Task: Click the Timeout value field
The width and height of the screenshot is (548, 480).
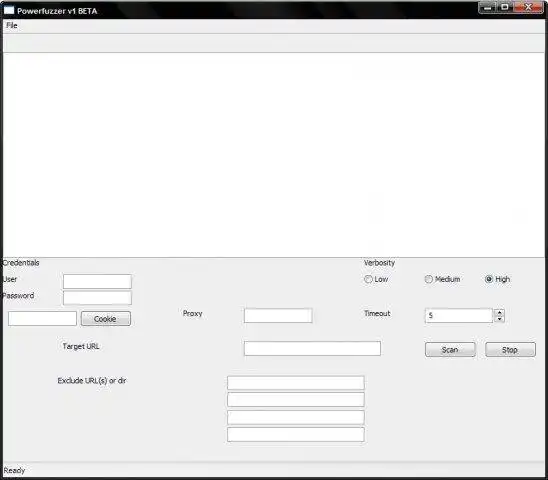Action: click(x=459, y=315)
